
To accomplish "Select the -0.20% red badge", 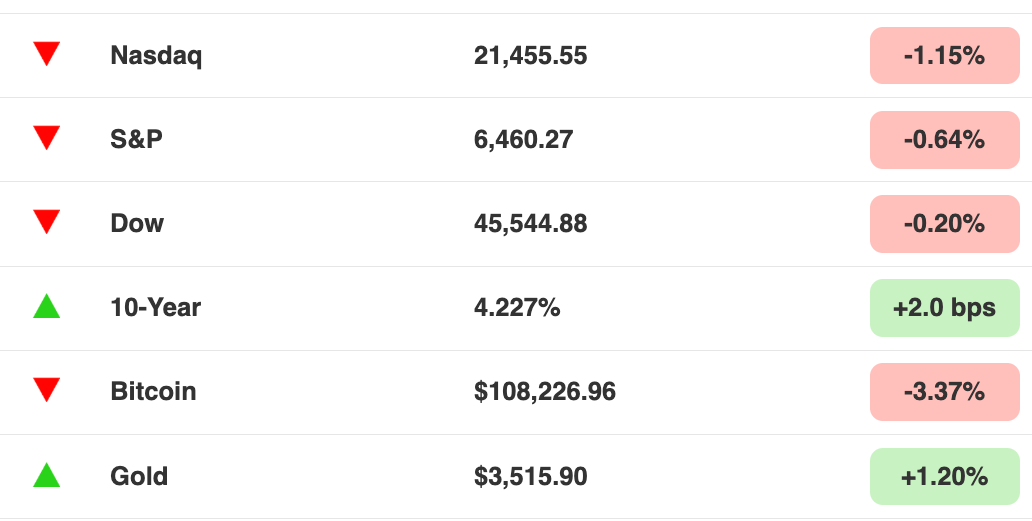I will click(x=944, y=224).
